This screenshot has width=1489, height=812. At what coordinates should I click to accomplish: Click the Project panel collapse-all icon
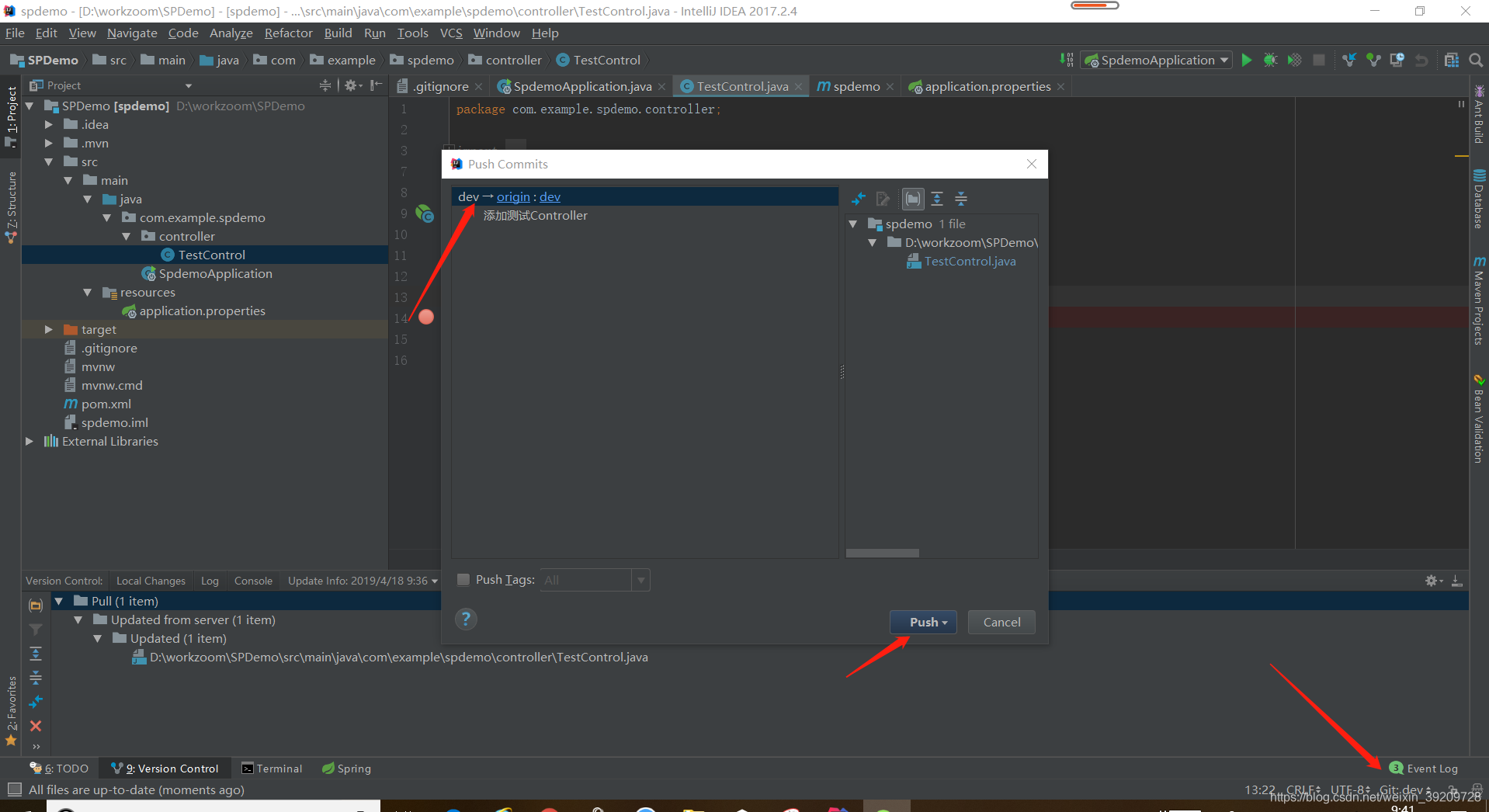[325, 85]
